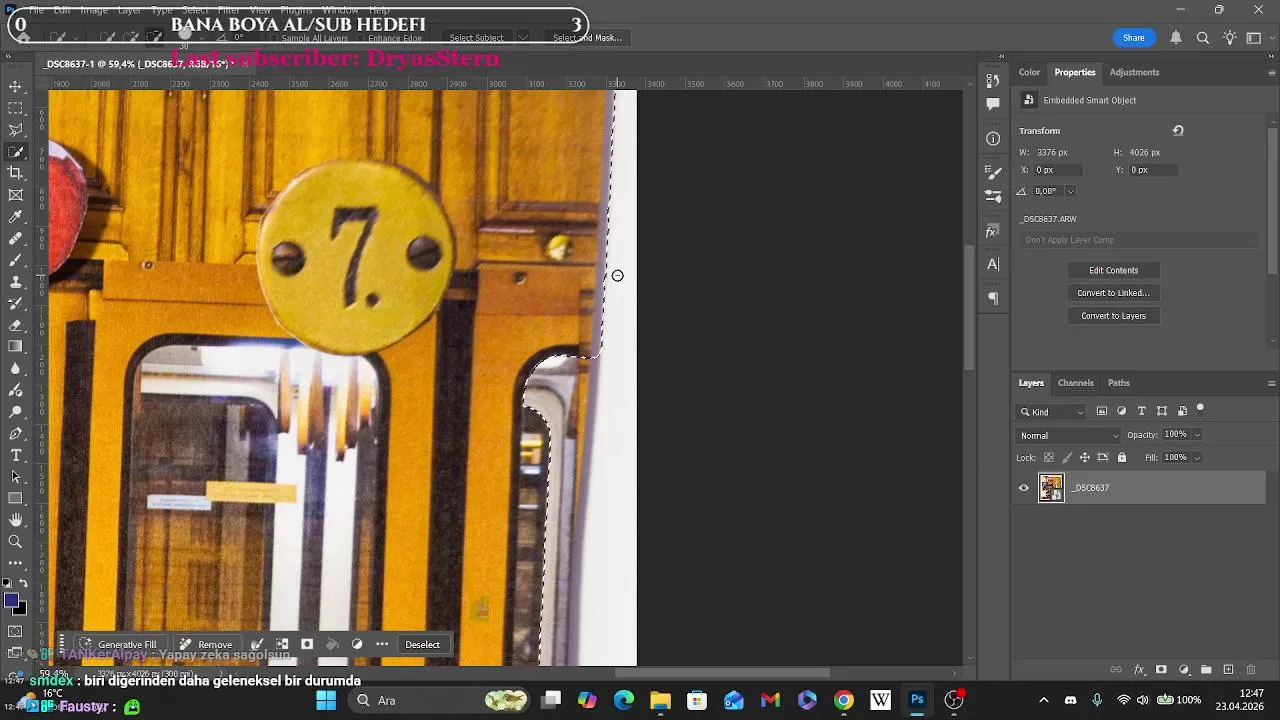Open the Normal blend mode dropdown

(x=1069, y=435)
